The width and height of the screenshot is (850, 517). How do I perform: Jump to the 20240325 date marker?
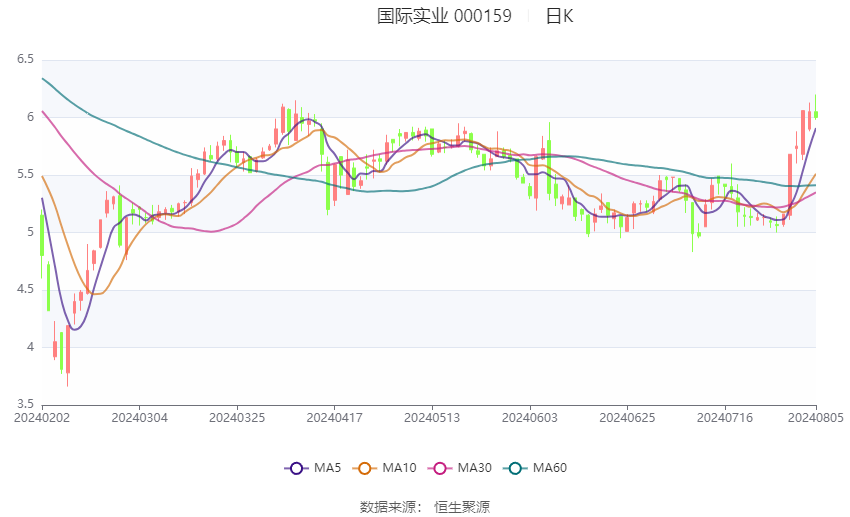pyautogui.click(x=236, y=416)
